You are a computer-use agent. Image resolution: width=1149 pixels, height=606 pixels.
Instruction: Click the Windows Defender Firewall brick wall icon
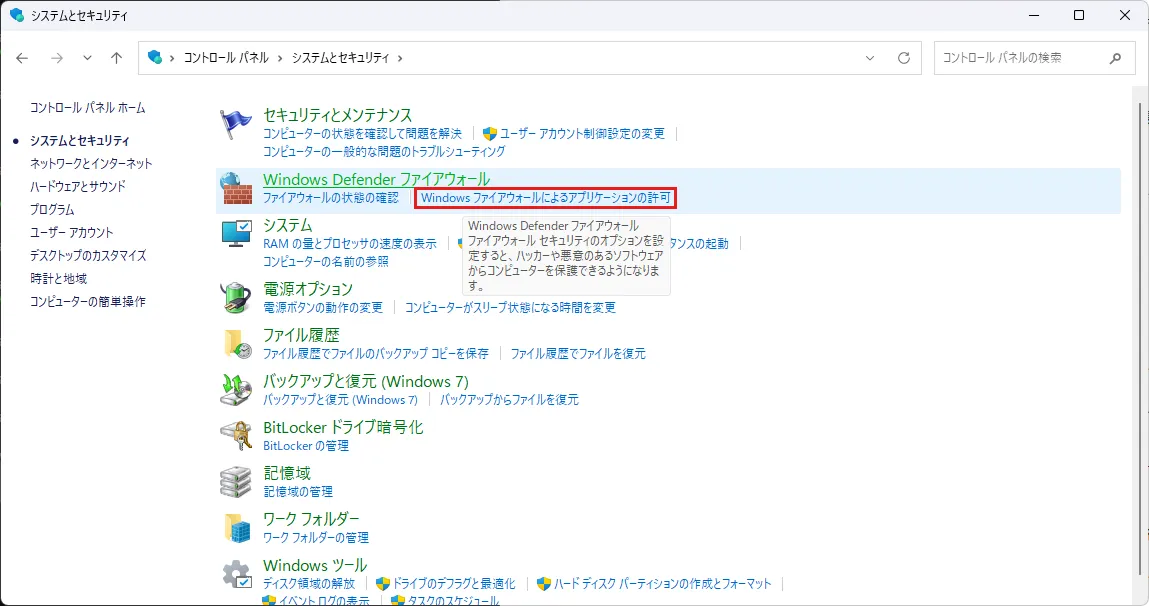click(x=235, y=189)
